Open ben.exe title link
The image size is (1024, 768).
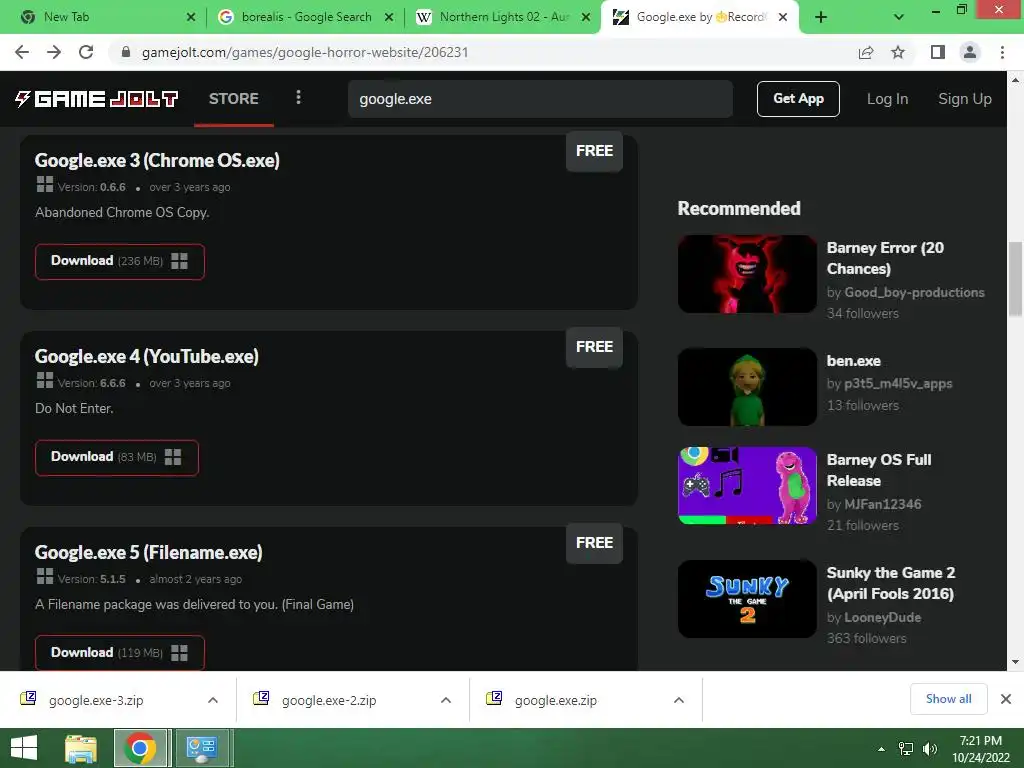click(x=854, y=360)
